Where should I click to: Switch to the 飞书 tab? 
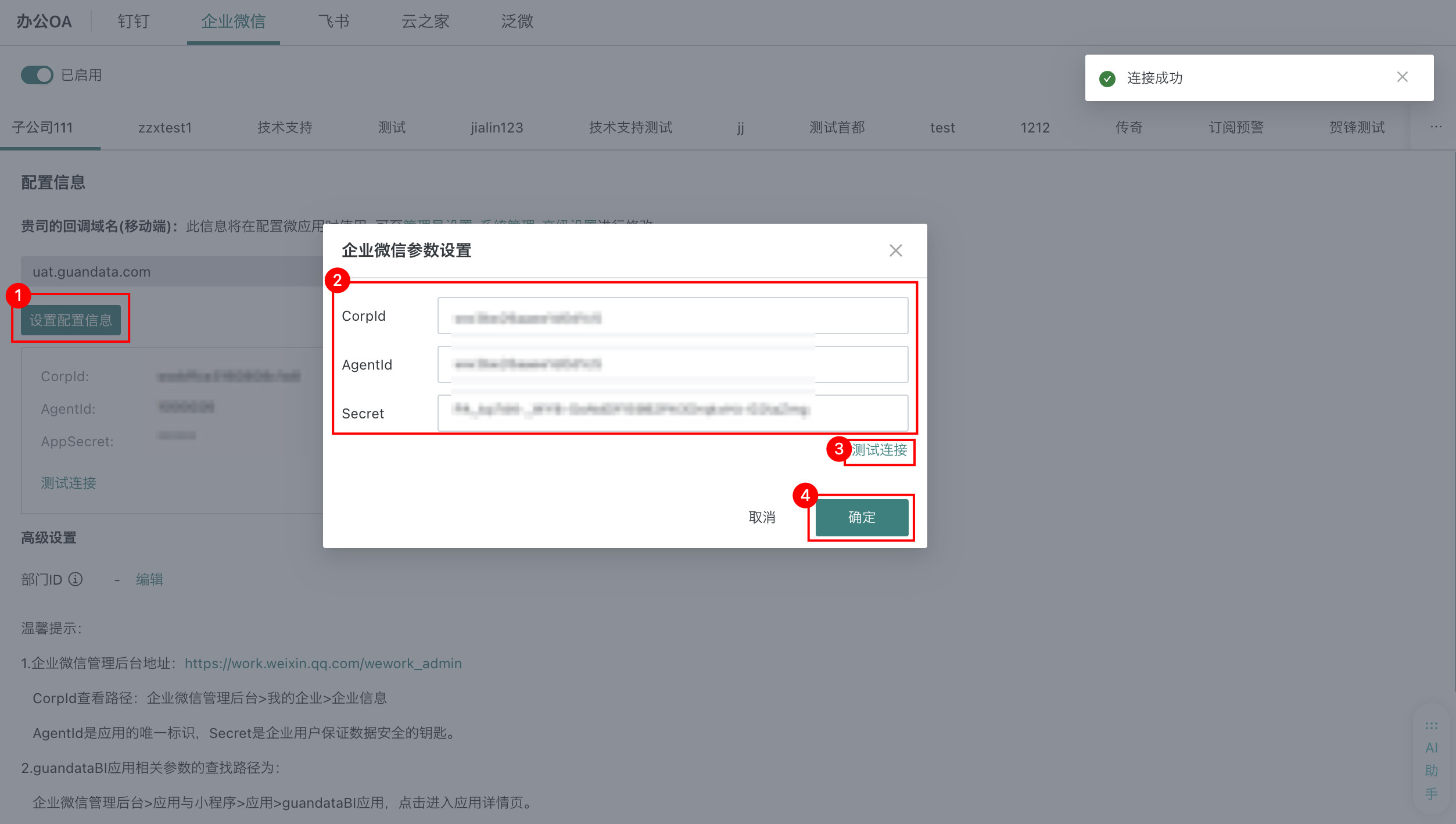tap(333, 22)
